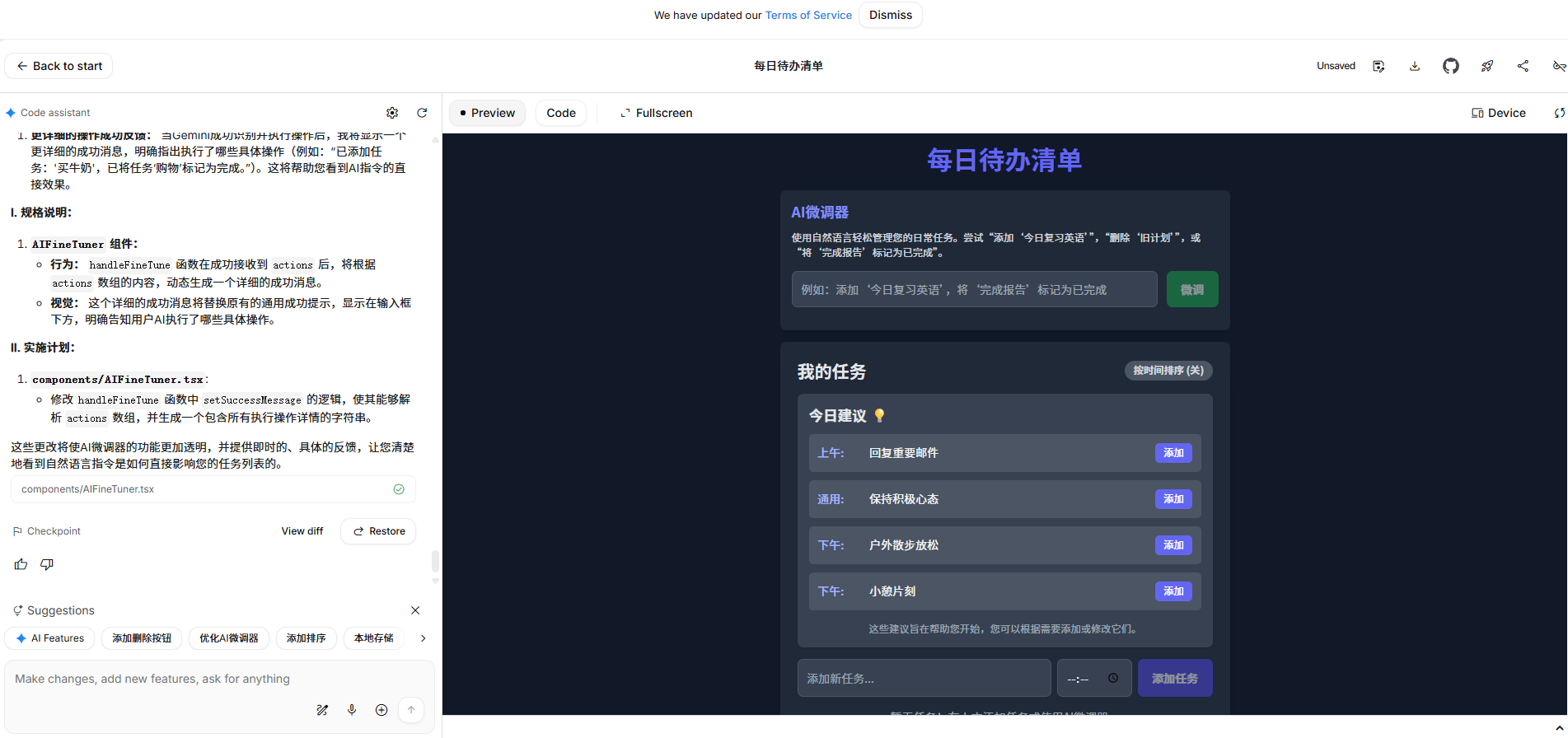The height and width of the screenshot is (738, 1568).
Task: Click the thumbs up feedback icon
Action: (21, 564)
